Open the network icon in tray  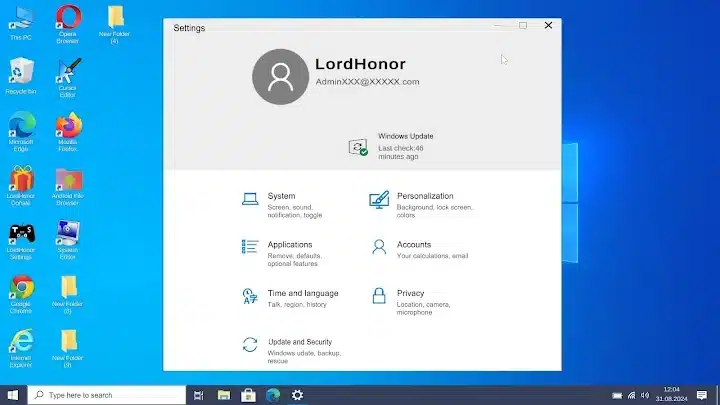(631, 395)
